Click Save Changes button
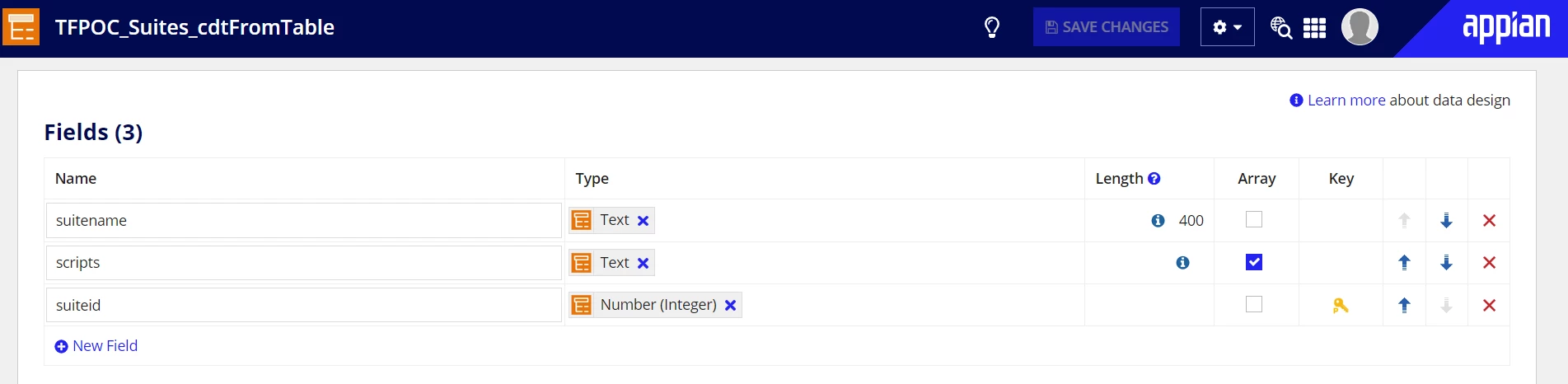 pos(1106,27)
